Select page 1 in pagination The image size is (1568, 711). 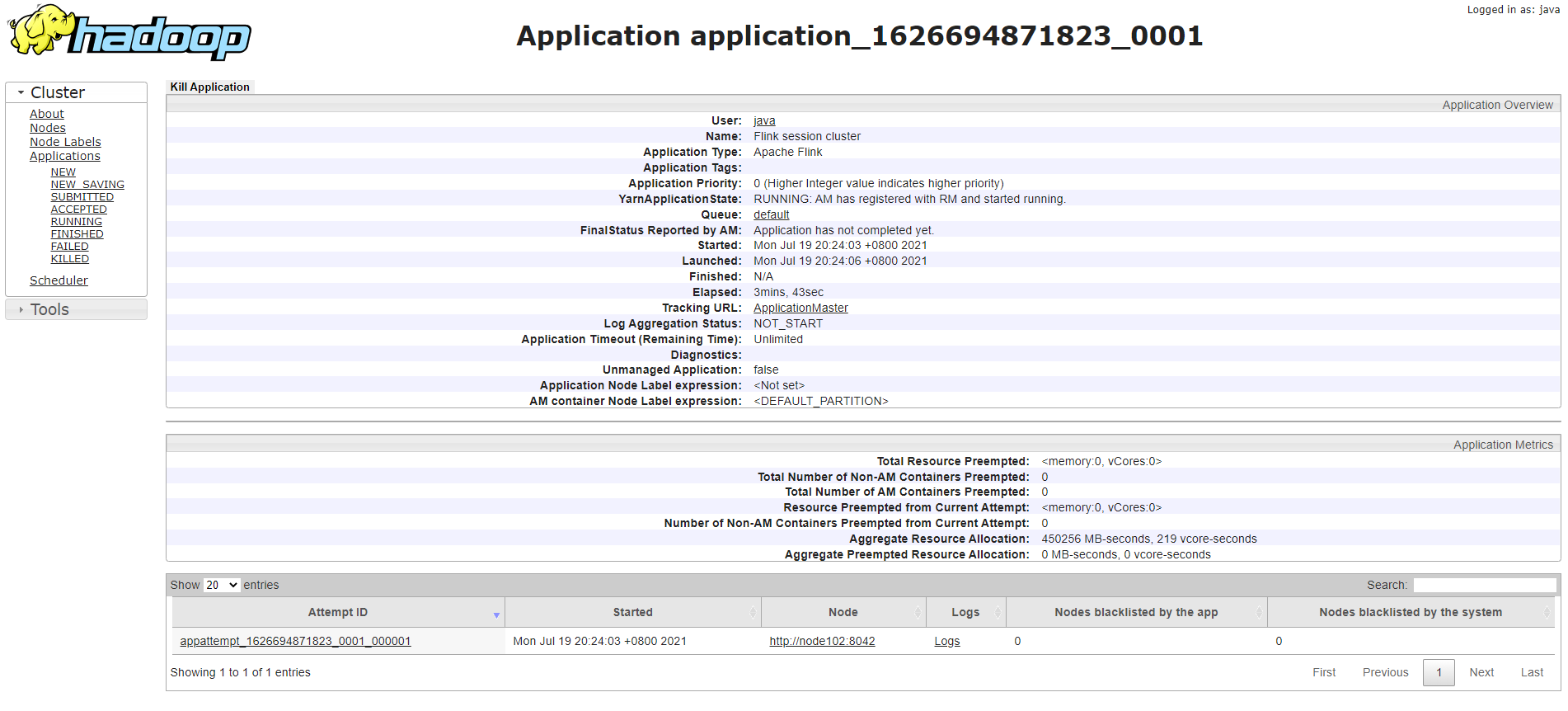(x=1439, y=672)
